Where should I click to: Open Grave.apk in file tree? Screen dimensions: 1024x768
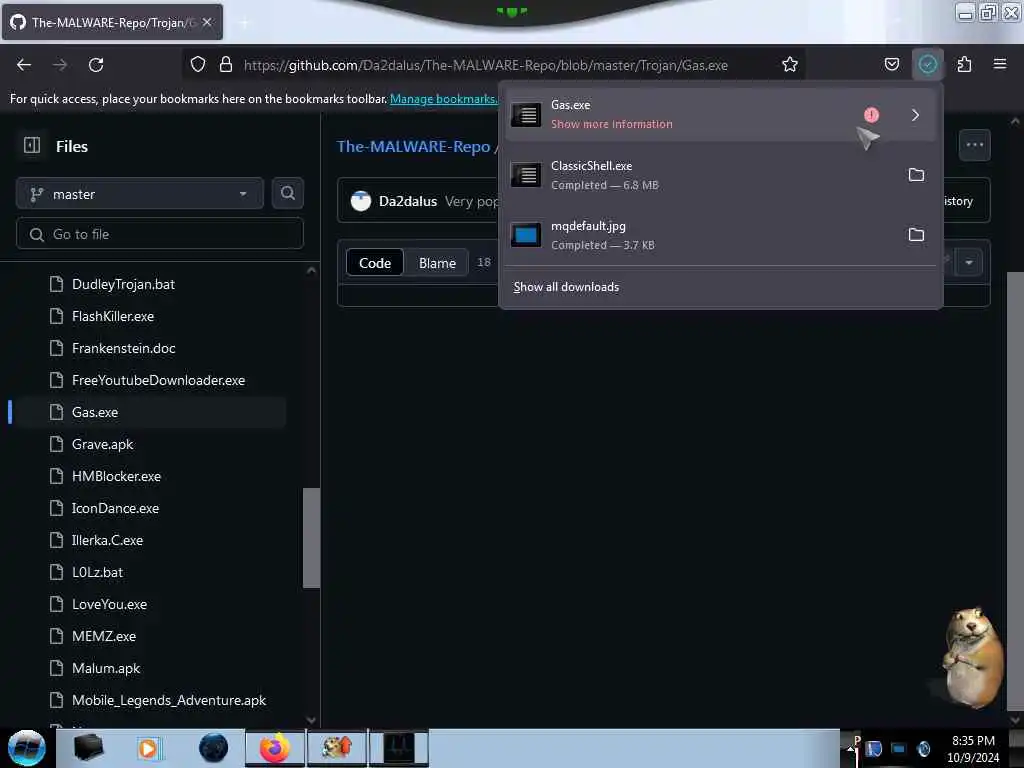point(103,444)
